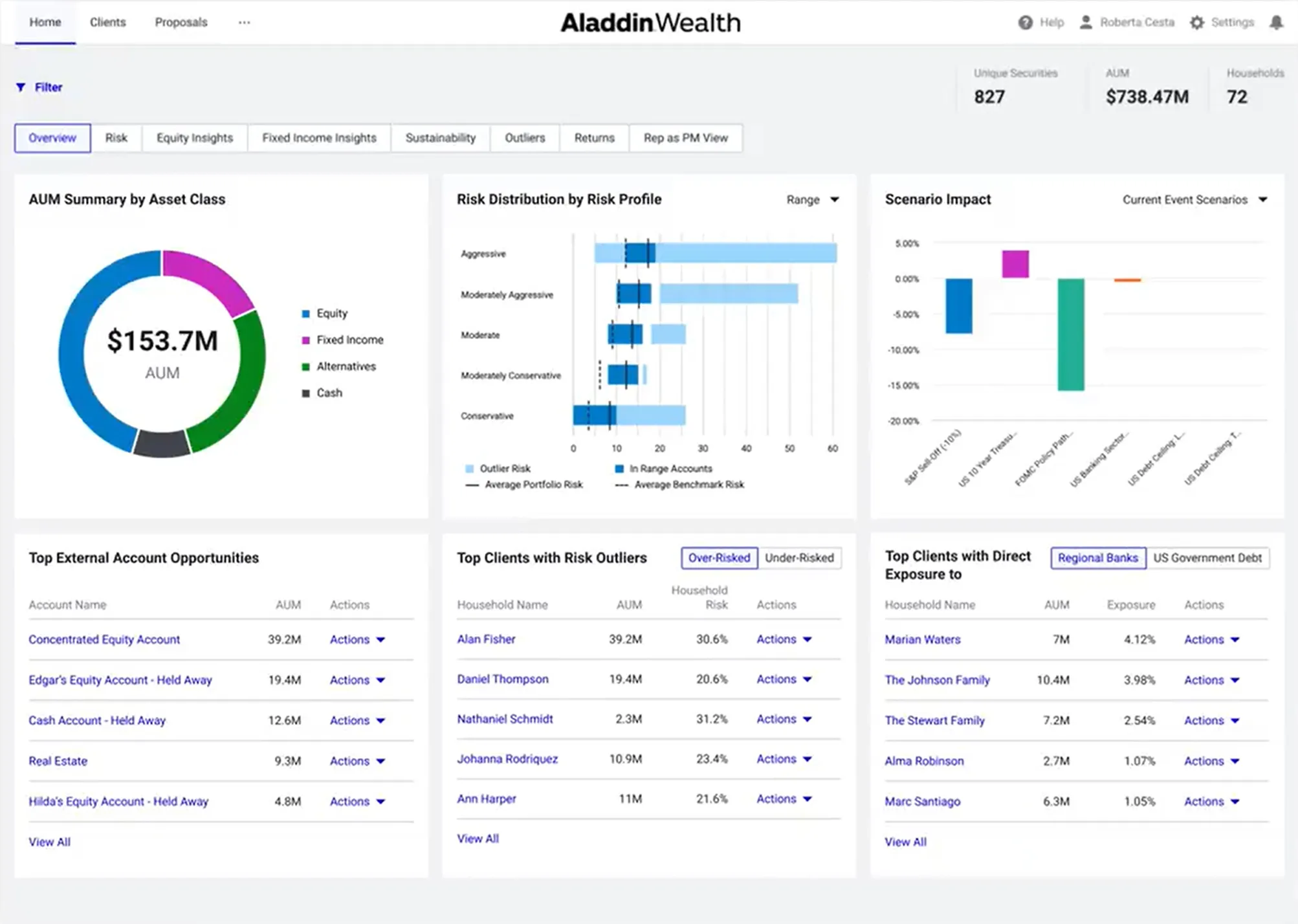Open the ellipsis overflow menu in navigation
1298x924 pixels.
(244, 21)
